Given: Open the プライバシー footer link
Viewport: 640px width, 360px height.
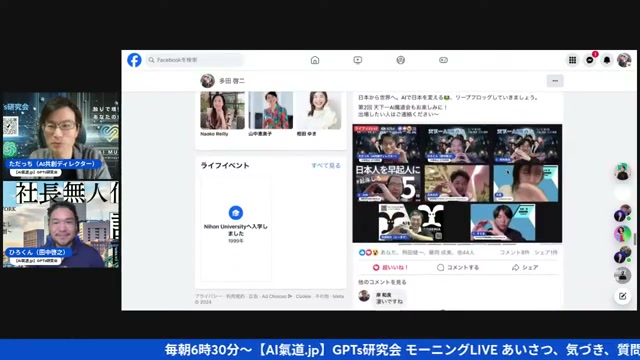Looking at the screenshot, I should (x=209, y=296).
